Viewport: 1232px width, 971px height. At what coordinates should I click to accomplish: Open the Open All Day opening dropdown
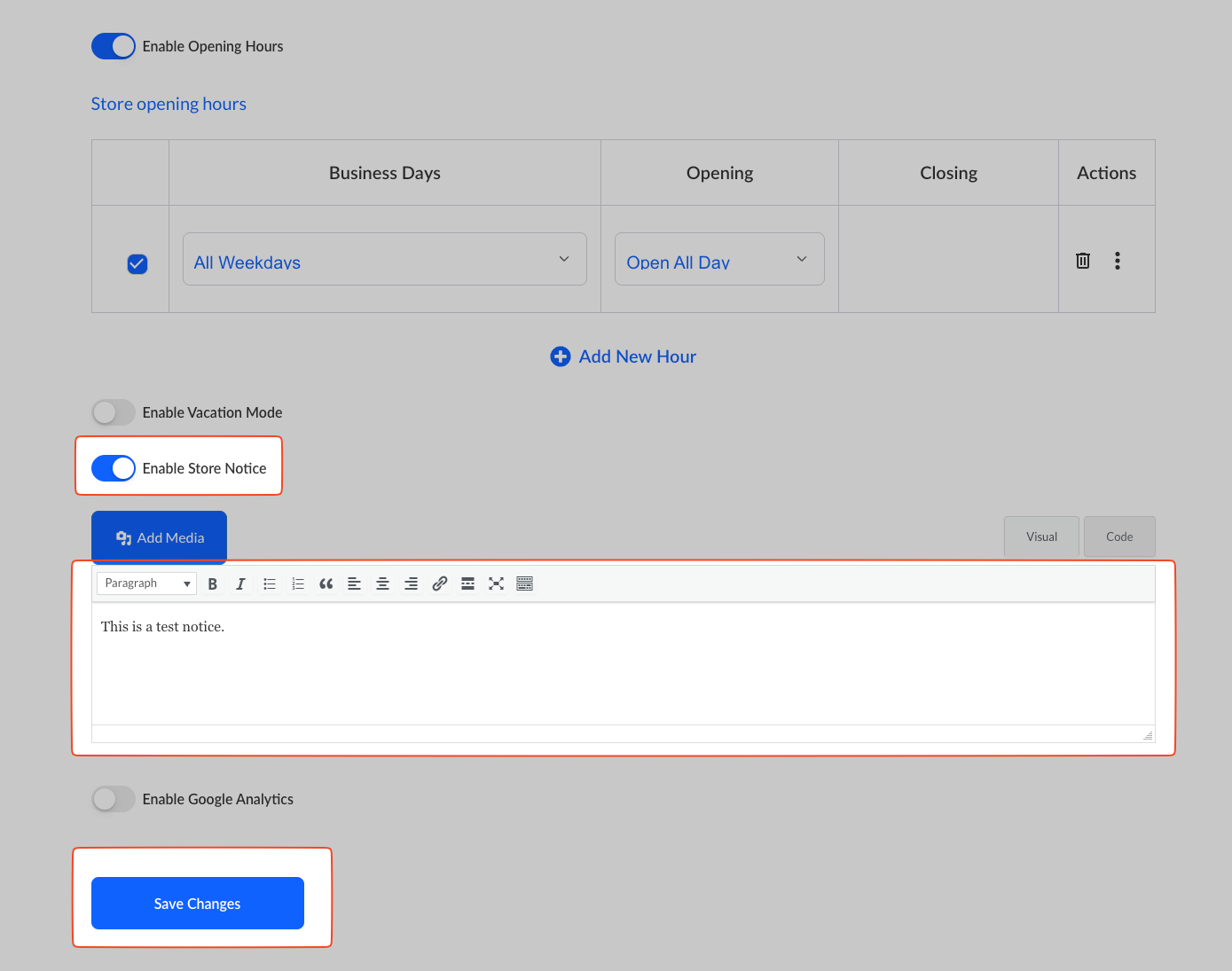click(719, 259)
